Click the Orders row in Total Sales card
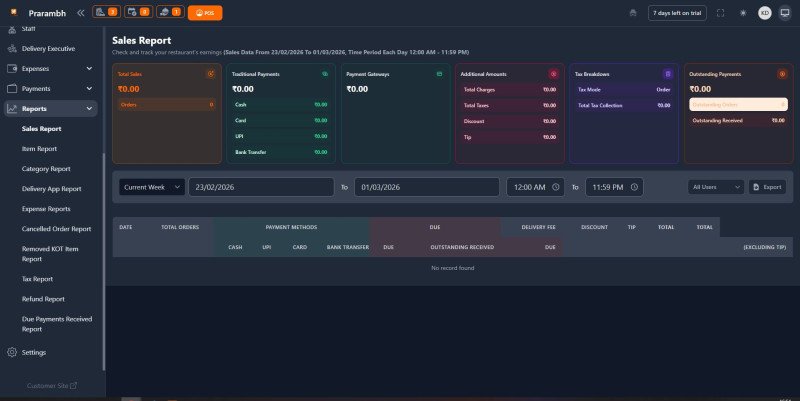This screenshot has height=401, width=800. point(167,105)
